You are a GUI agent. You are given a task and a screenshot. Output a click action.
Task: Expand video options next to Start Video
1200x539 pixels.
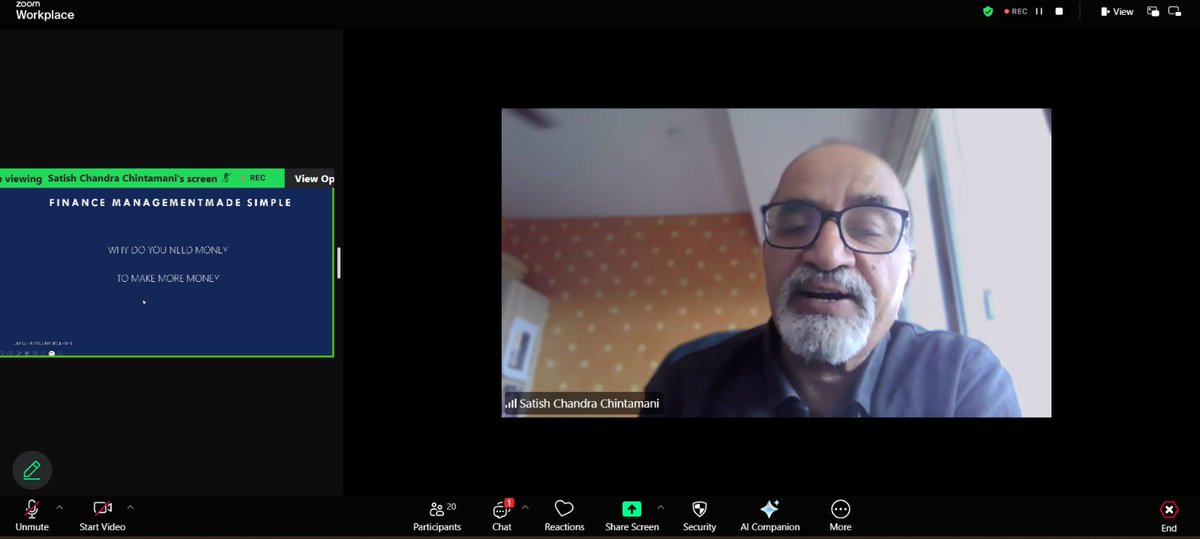click(130, 507)
